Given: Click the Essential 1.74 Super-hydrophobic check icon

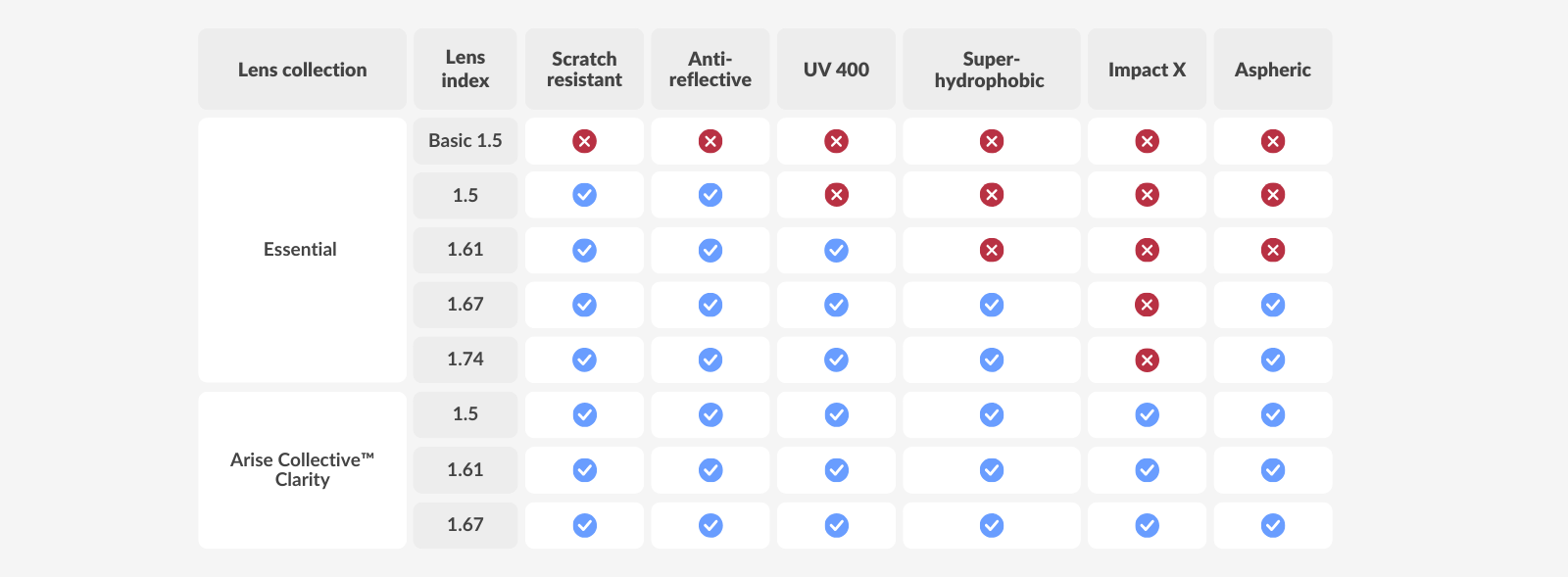Looking at the screenshot, I should coord(992,360).
